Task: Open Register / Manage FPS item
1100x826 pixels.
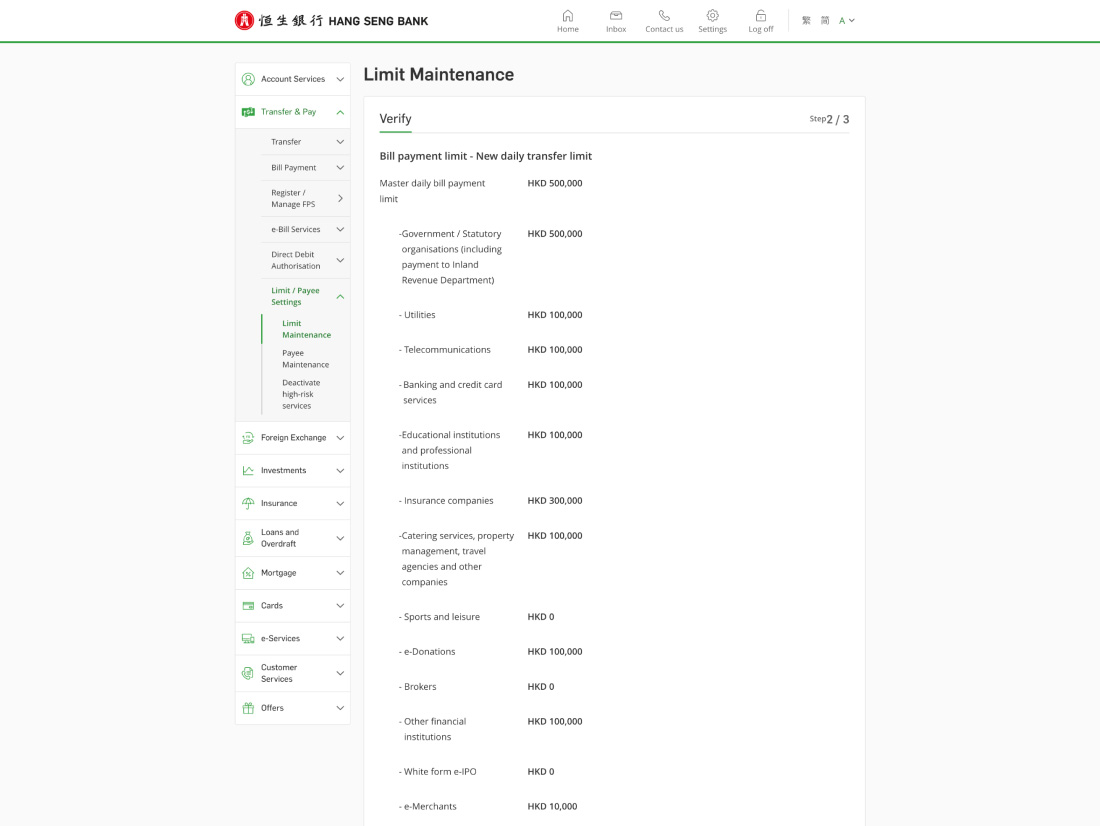Action: point(293,198)
